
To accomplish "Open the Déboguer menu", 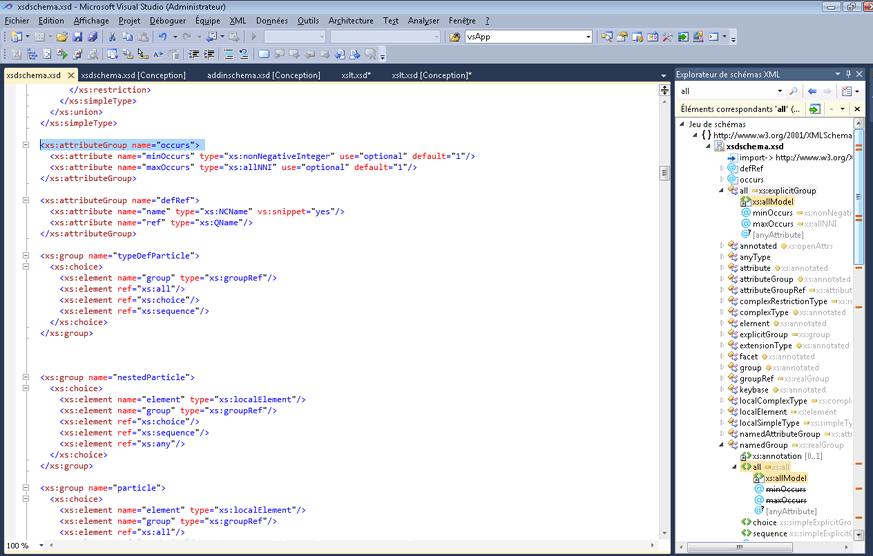I will coord(168,21).
